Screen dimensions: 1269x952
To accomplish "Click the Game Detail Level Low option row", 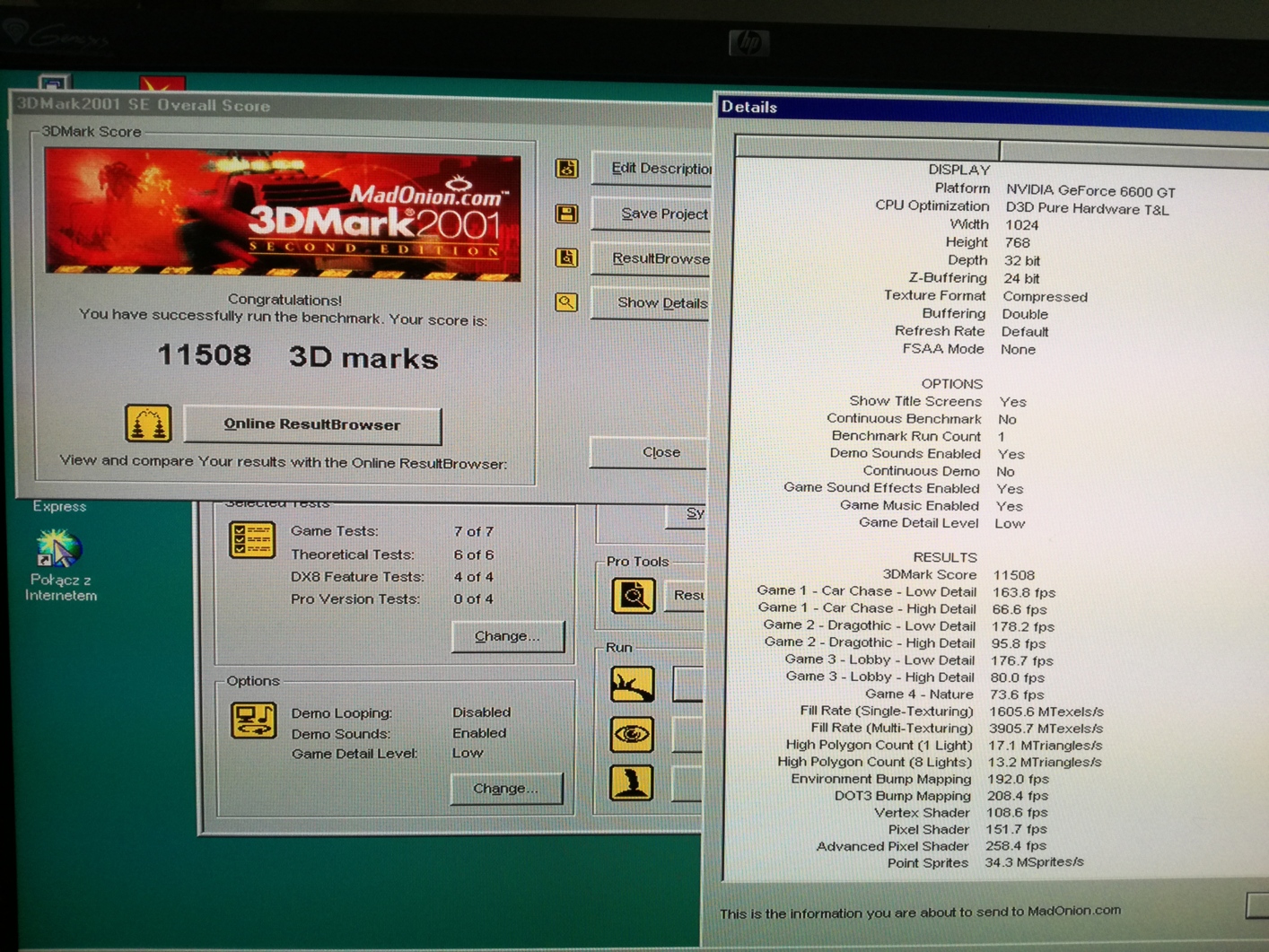I will coord(388,753).
